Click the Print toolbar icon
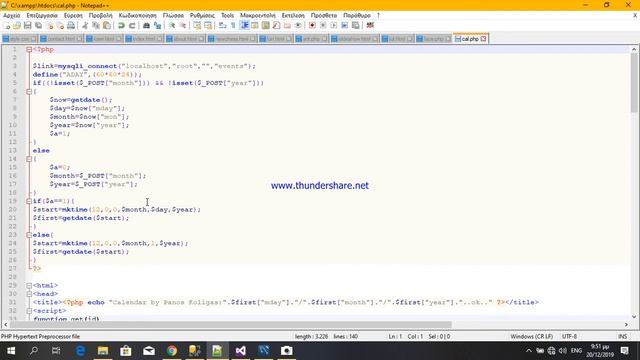 (x=71, y=25)
